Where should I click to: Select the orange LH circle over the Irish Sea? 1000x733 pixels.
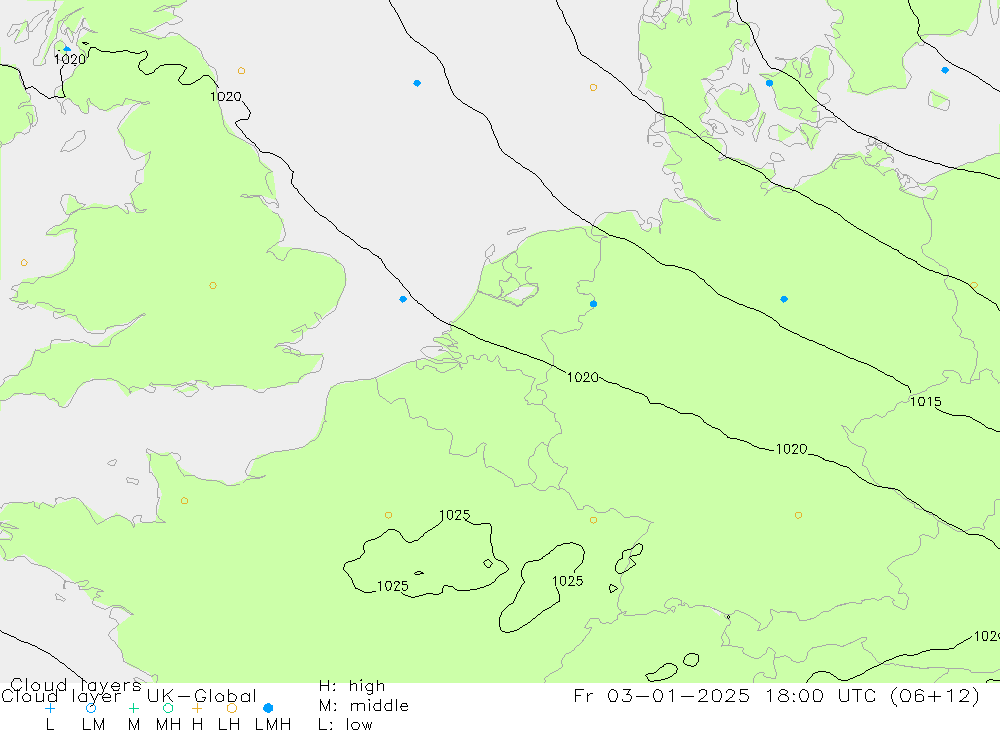pos(24,263)
